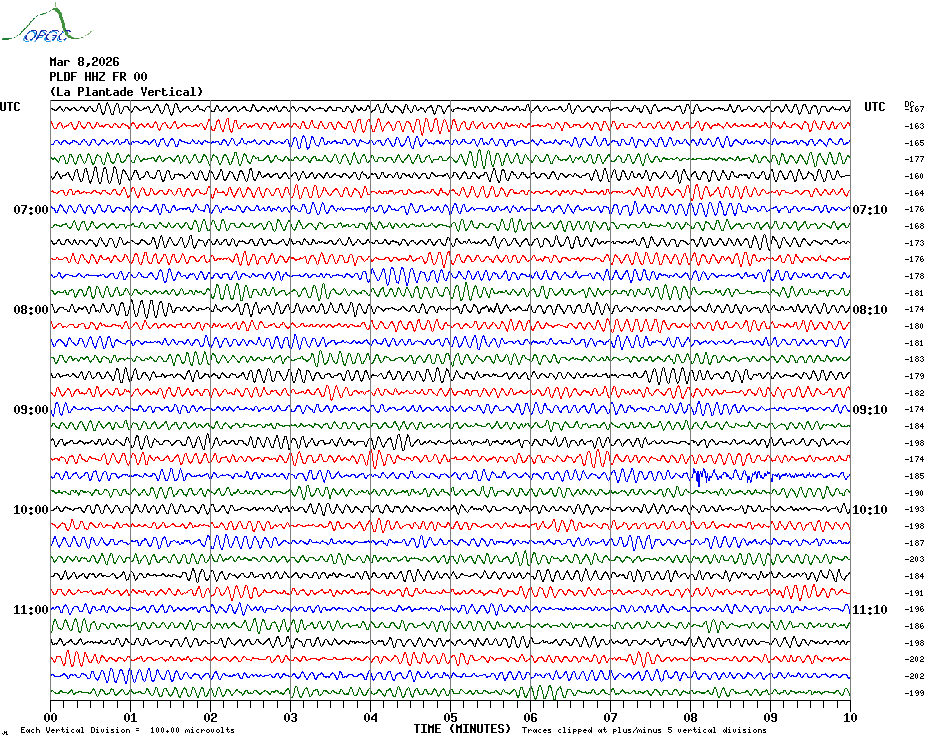This screenshot has width=930, height=744.
Task: Click the DC offset value "-163"
Action: pyautogui.click(x=915, y=126)
